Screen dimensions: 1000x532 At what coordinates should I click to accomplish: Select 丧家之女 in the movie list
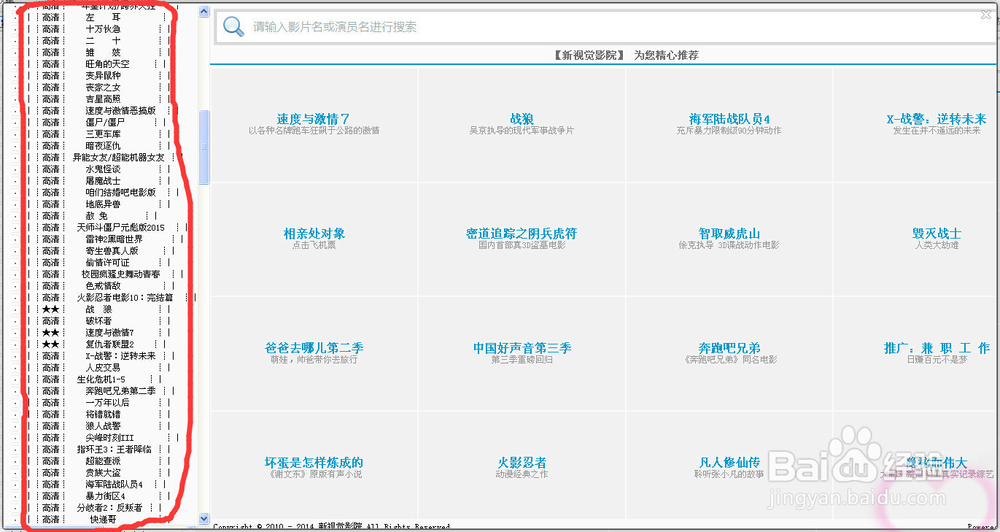click(103, 87)
